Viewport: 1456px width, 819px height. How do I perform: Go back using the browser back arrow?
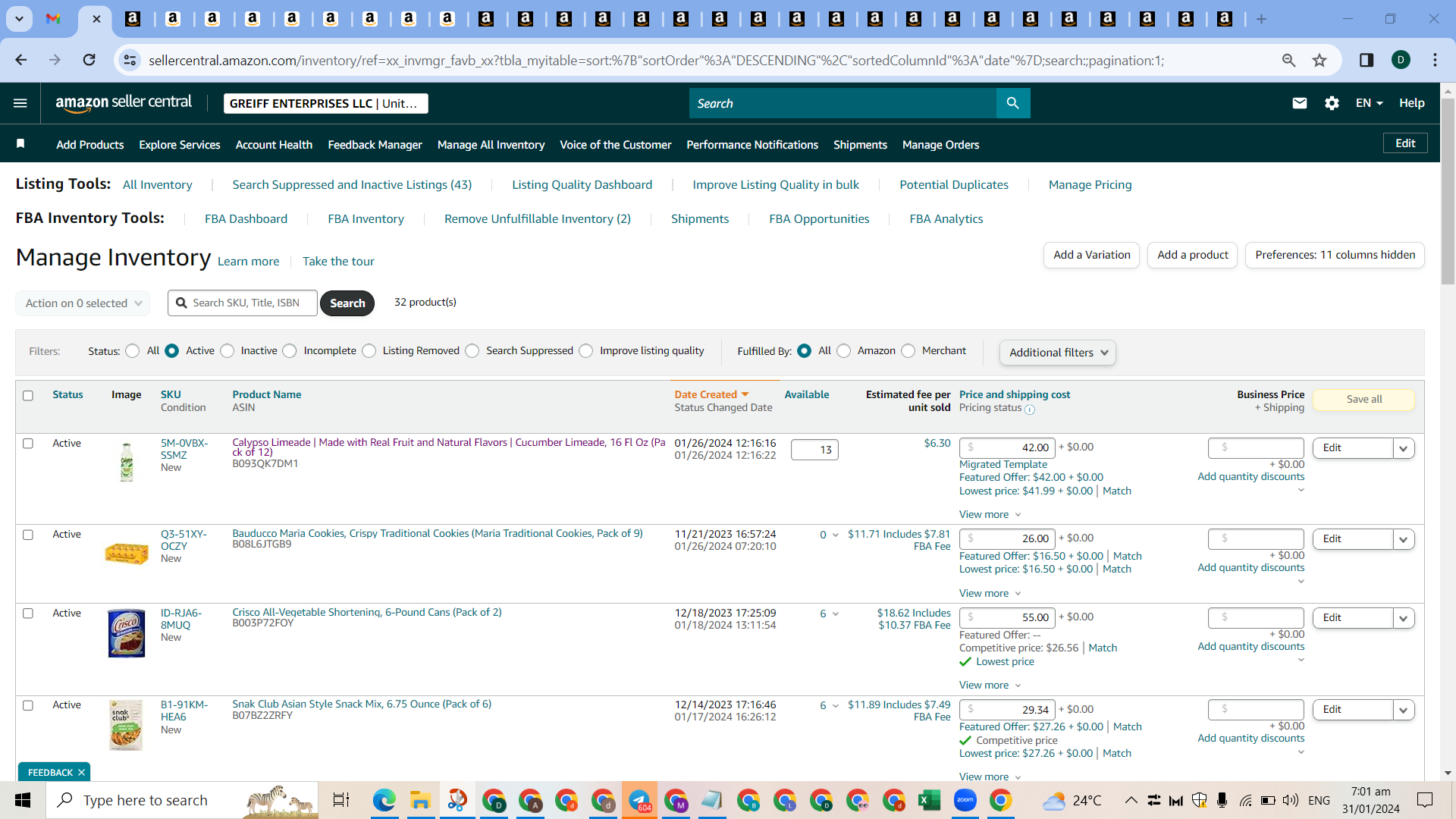coord(21,60)
